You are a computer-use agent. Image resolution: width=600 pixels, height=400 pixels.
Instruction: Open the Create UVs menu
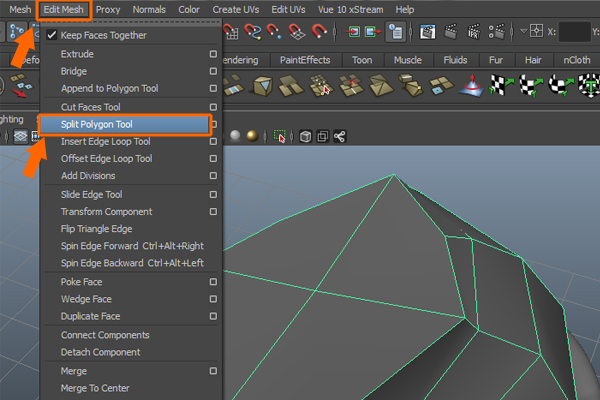[238, 9]
